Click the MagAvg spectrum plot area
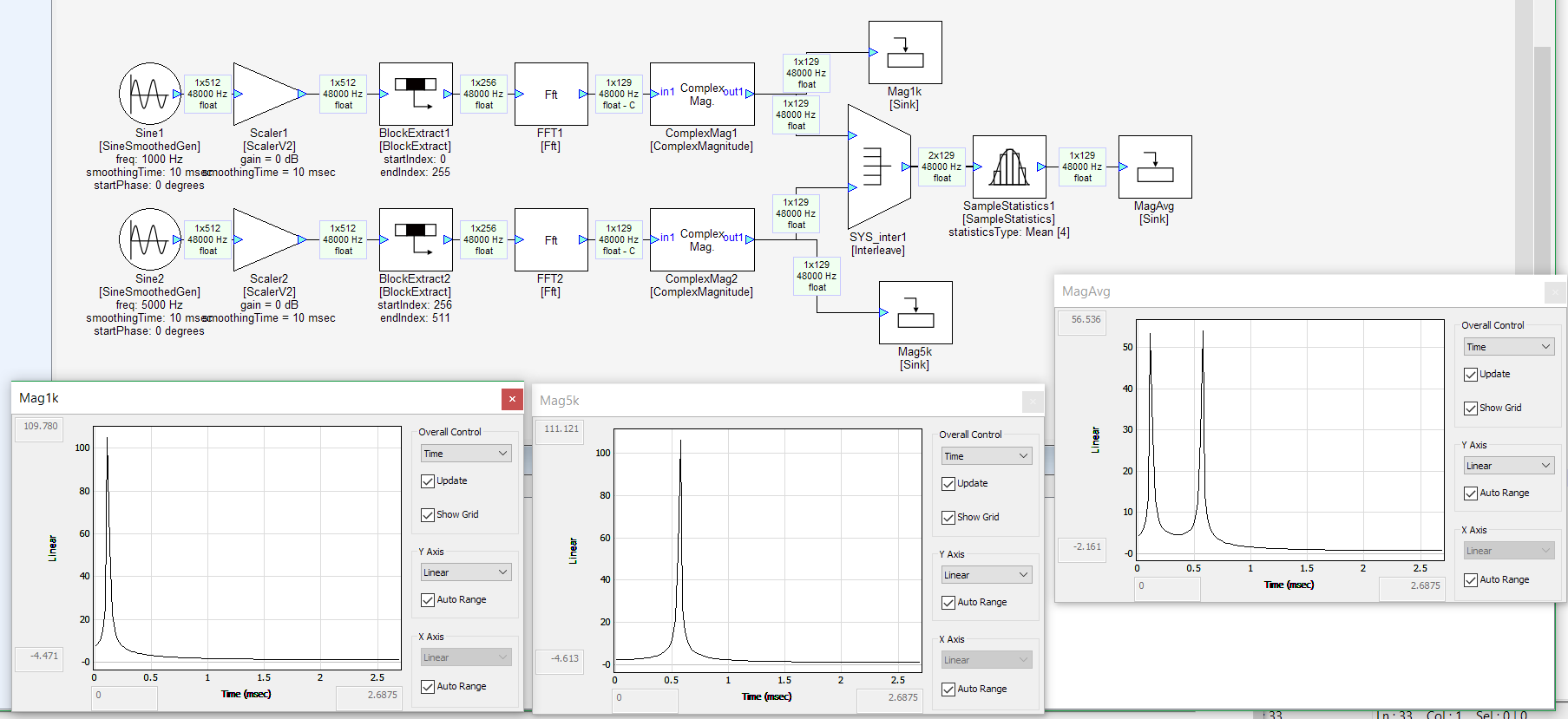Screen dimensions: 1568x719 1290,439
